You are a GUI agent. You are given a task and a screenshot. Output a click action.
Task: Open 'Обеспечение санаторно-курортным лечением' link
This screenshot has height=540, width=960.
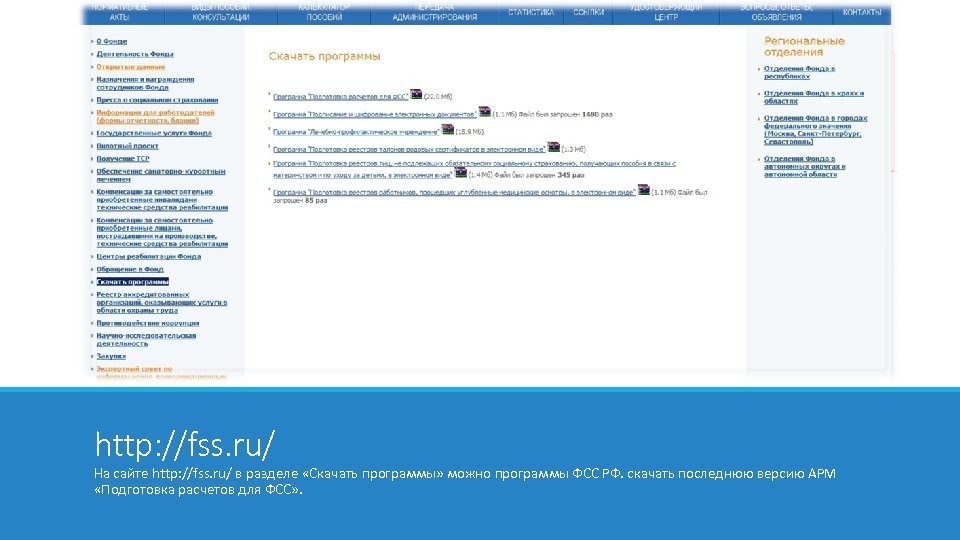pyautogui.click(x=160, y=175)
